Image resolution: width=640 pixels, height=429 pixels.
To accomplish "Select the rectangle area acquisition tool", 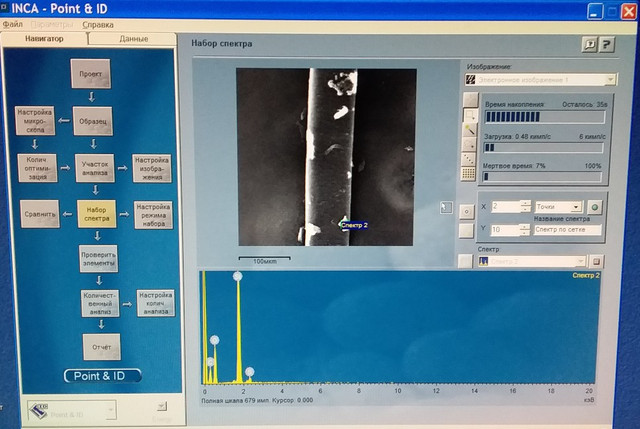I will click(x=470, y=115).
